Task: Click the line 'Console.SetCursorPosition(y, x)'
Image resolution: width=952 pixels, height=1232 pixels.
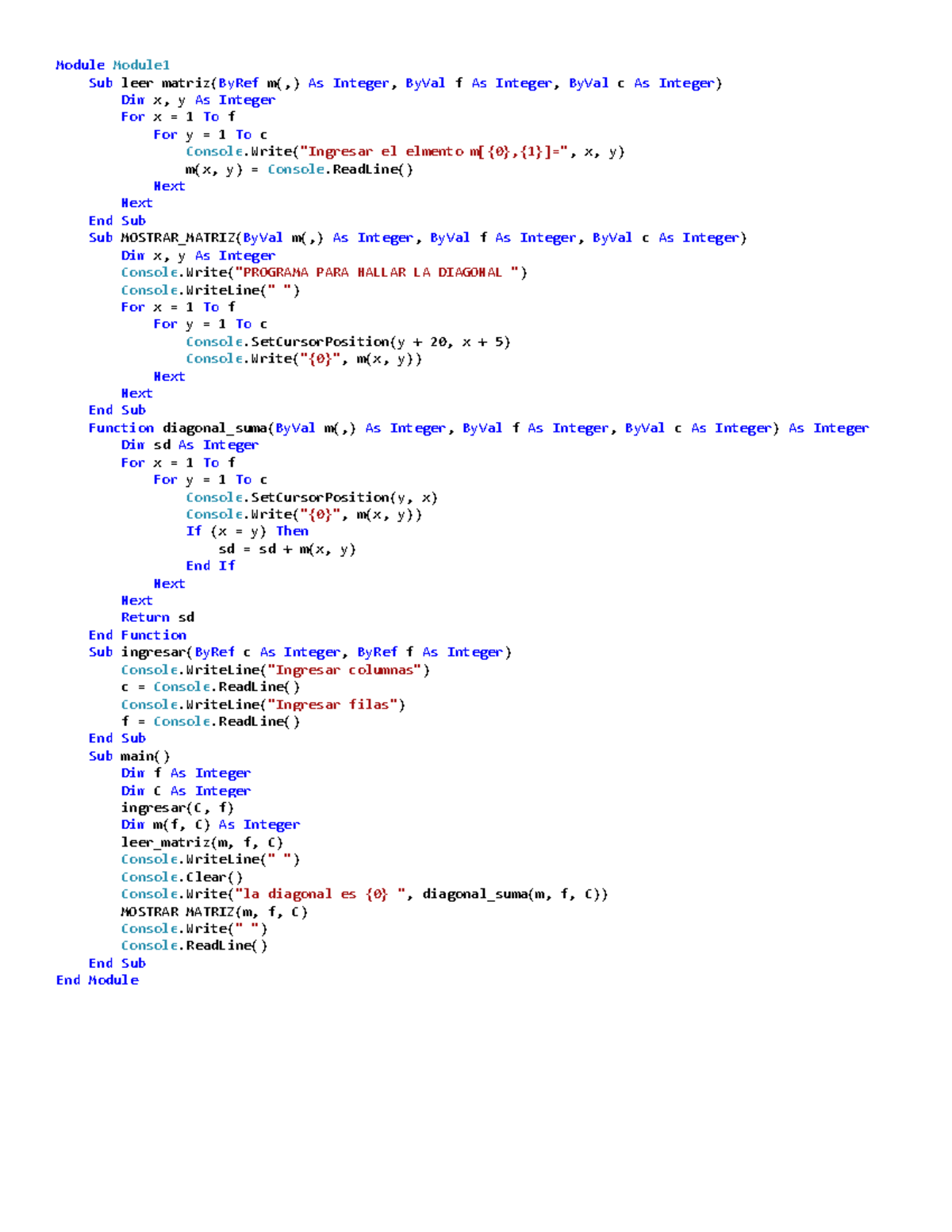Action: (312, 497)
